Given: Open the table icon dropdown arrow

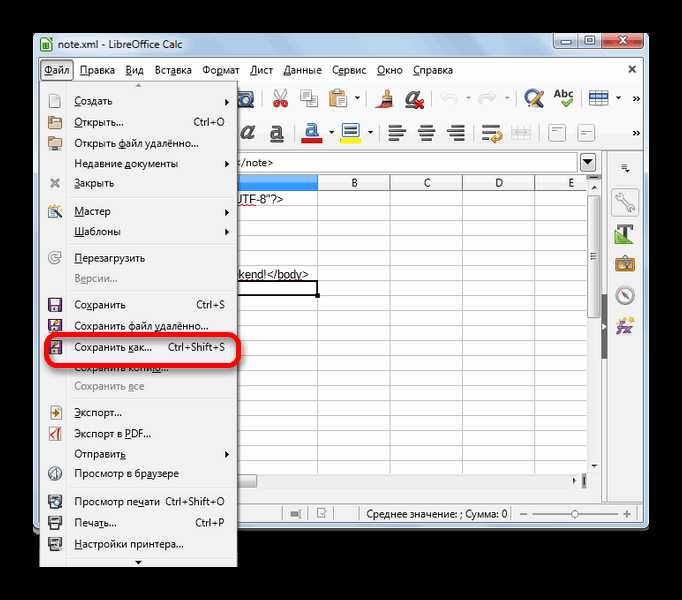Looking at the screenshot, I should (x=618, y=98).
